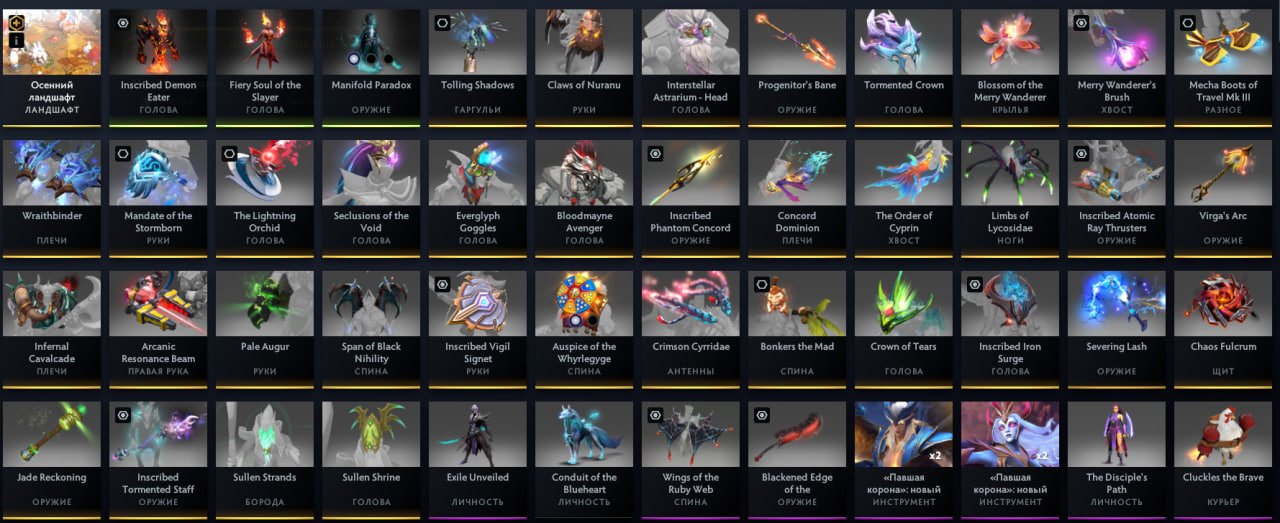Click the Chaos Fulcrum item name
This screenshot has height=523, width=1280.
pyautogui.click(x=1223, y=347)
